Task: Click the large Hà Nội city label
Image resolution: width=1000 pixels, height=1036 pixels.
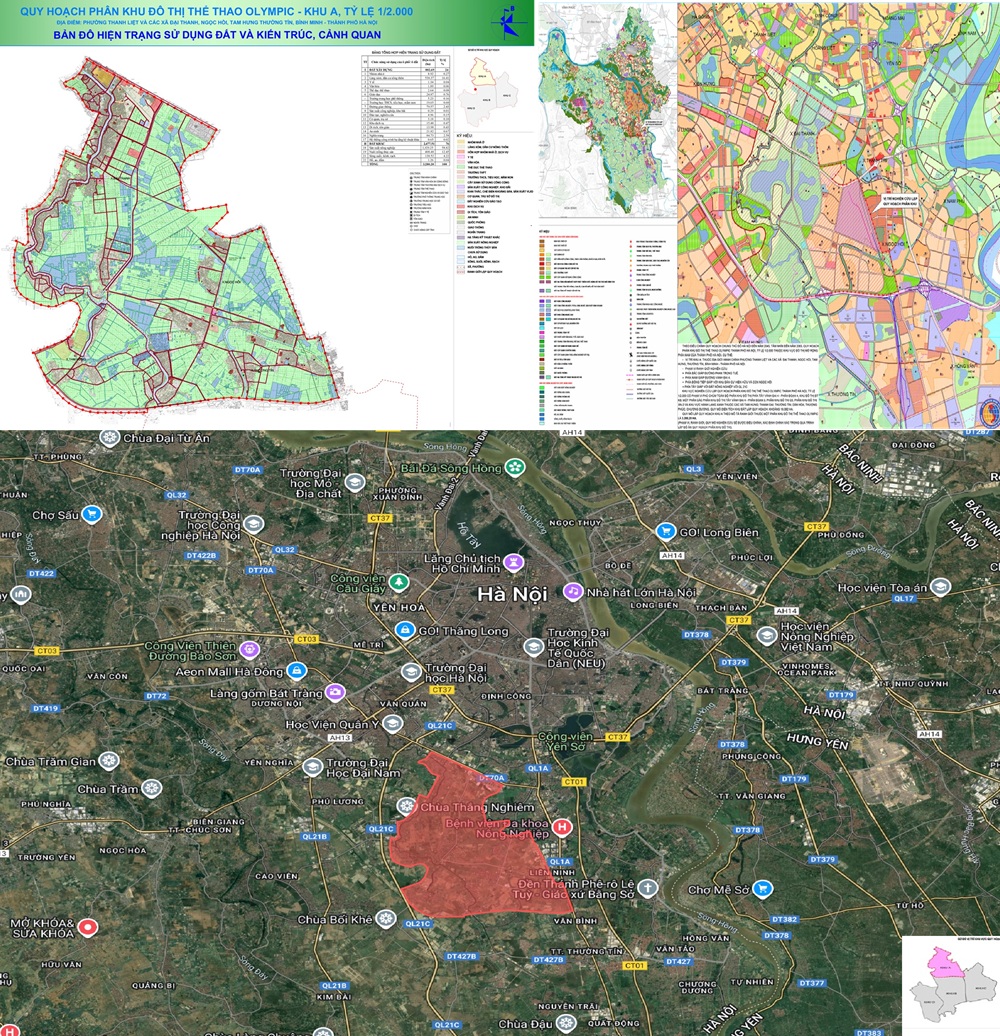Action: coord(513,594)
